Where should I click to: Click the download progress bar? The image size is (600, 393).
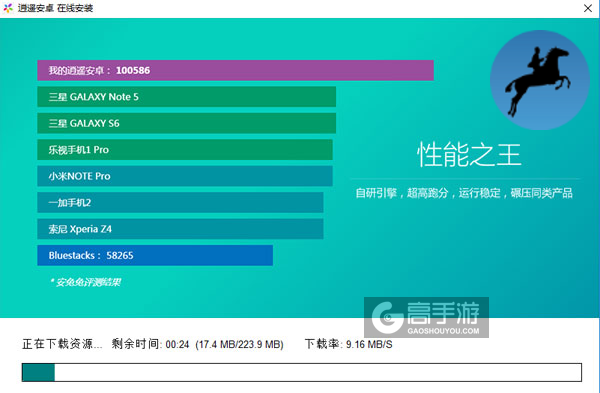(302, 372)
